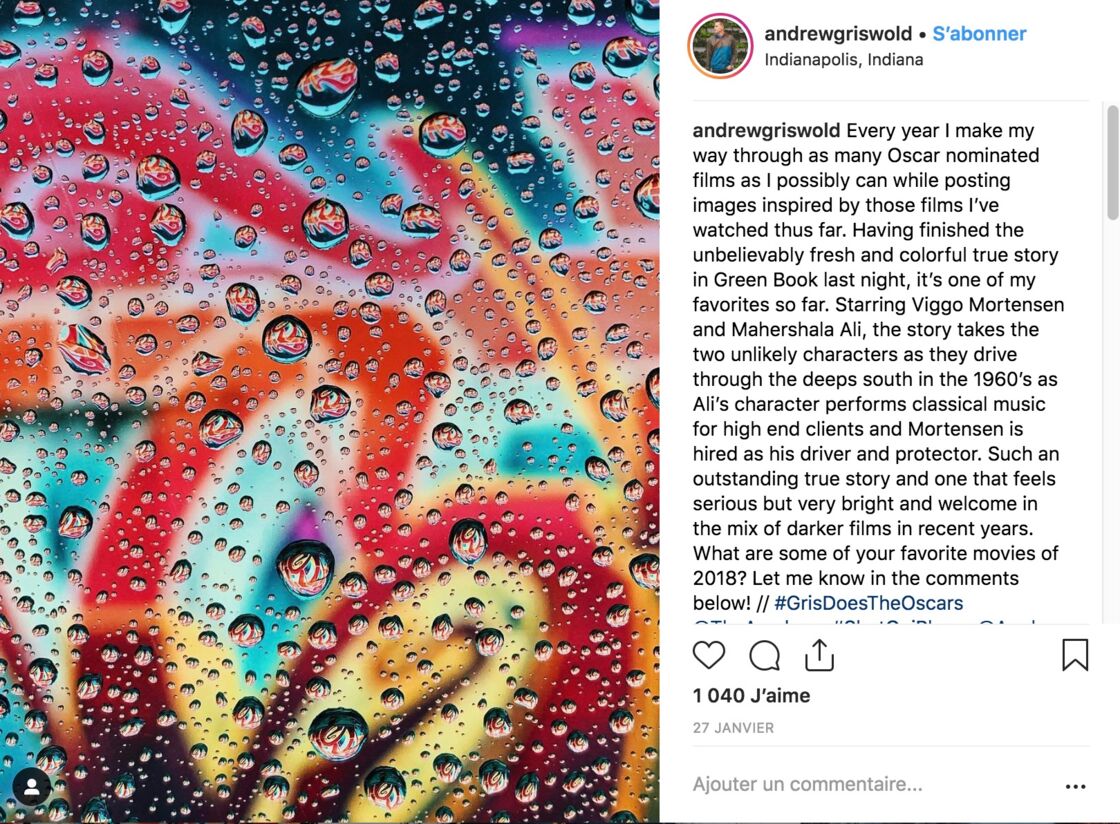
Task: Share the post using the upload arrow icon
Action: coord(819,655)
